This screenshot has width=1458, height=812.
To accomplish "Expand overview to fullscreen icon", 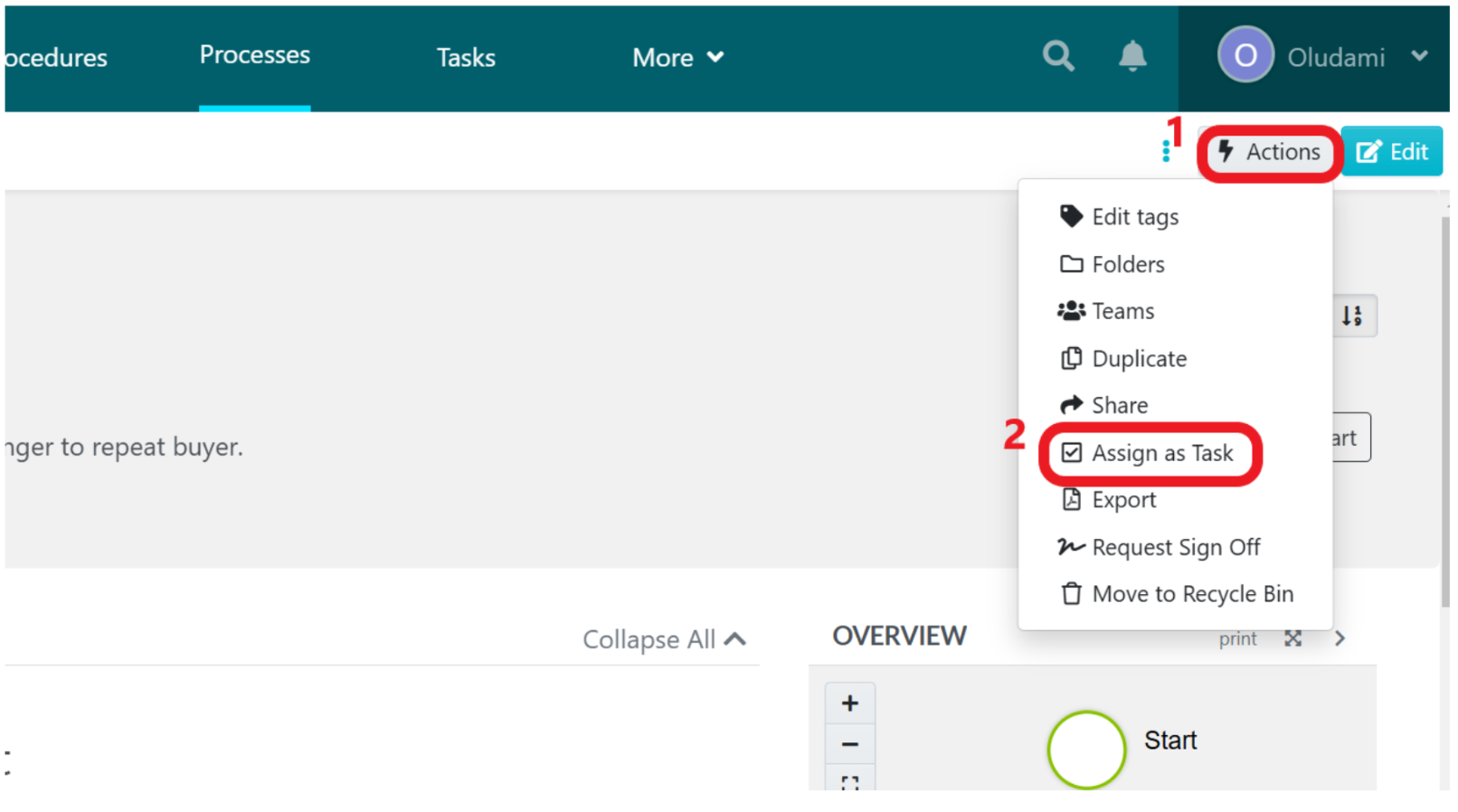I will point(1292,638).
